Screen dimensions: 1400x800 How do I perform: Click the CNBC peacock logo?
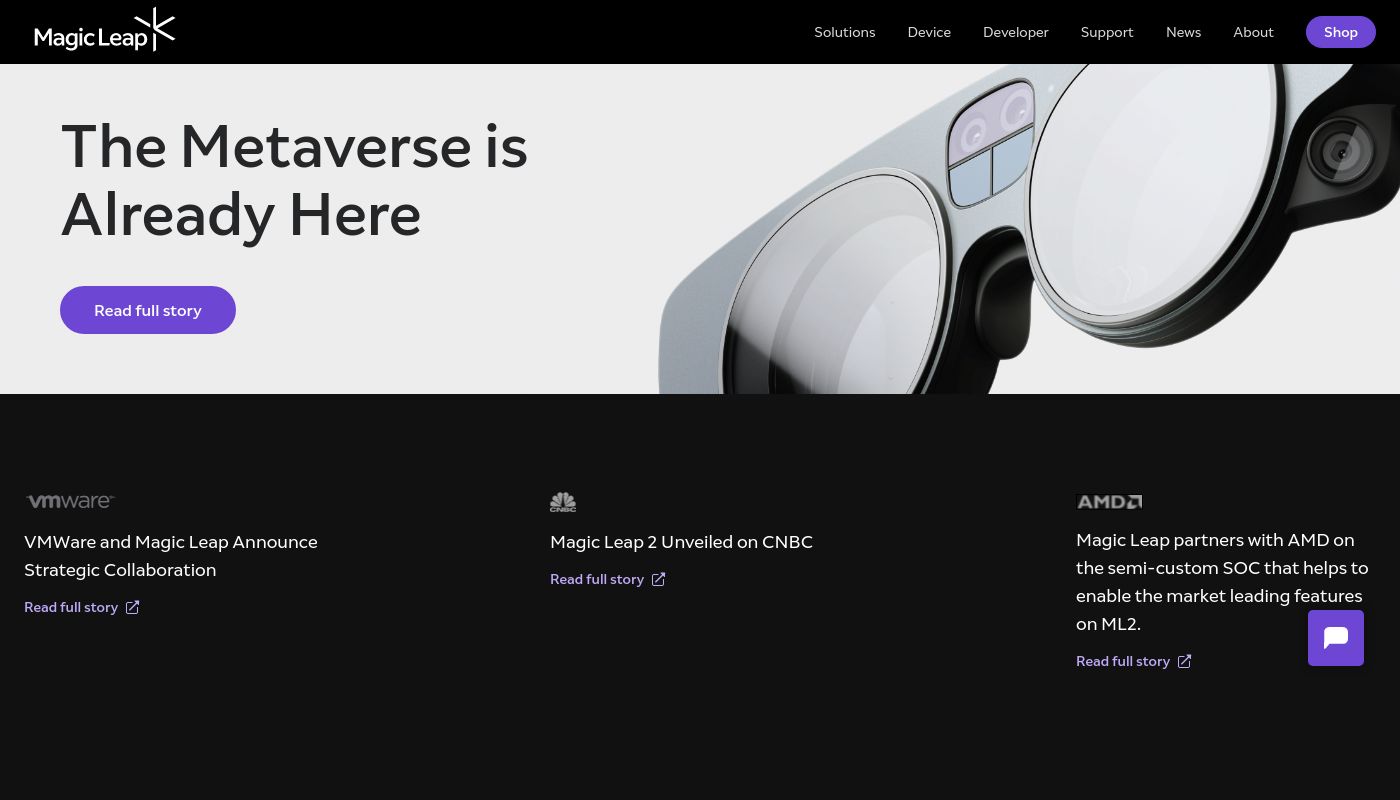tap(563, 502)
